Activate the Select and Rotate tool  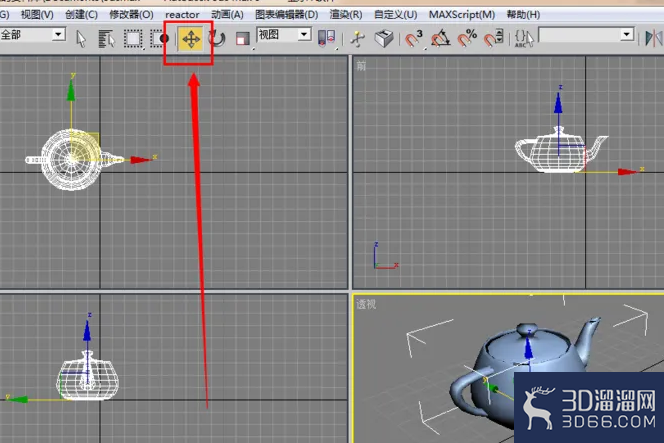click(x=217, y=39)
